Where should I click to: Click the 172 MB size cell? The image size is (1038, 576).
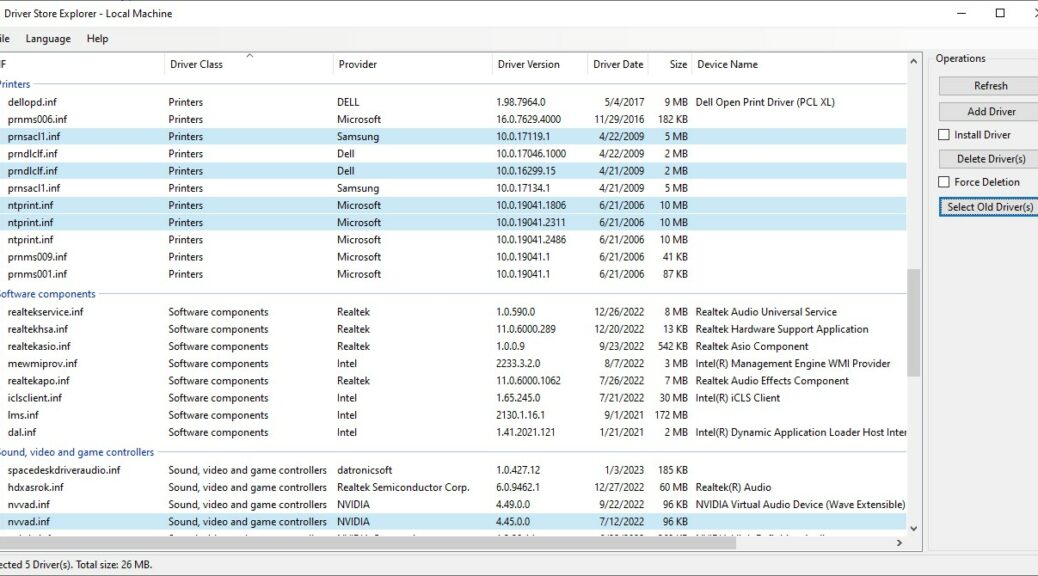(x=671, y=415)
